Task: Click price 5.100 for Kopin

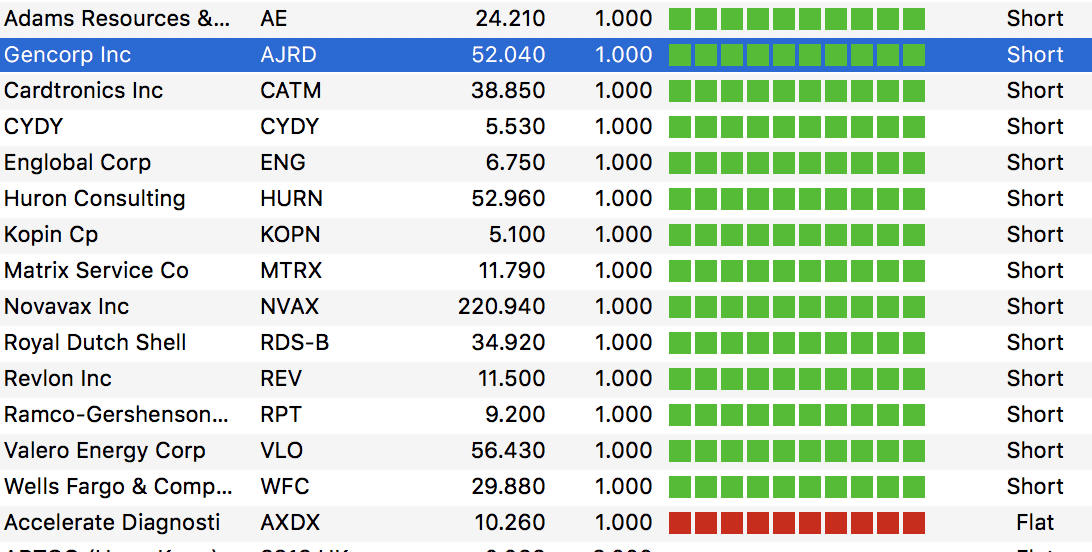Action: click(x=517, y=235)
